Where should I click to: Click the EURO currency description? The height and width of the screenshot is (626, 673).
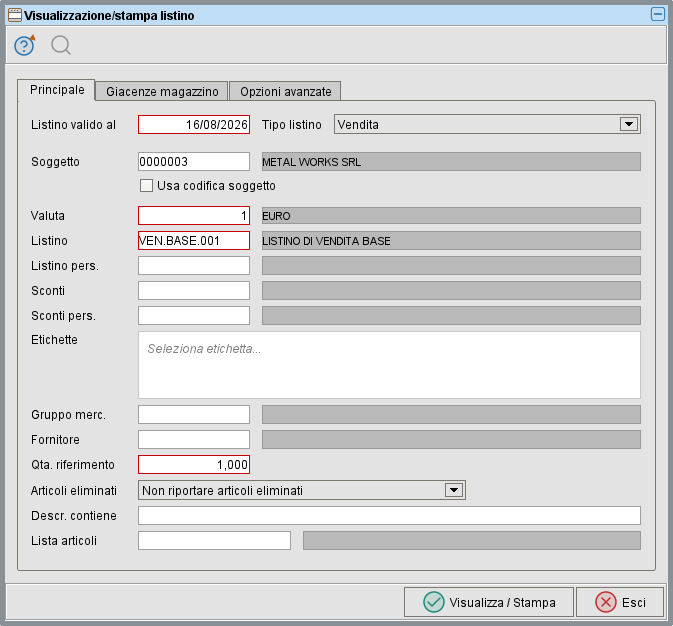[451, 216]
